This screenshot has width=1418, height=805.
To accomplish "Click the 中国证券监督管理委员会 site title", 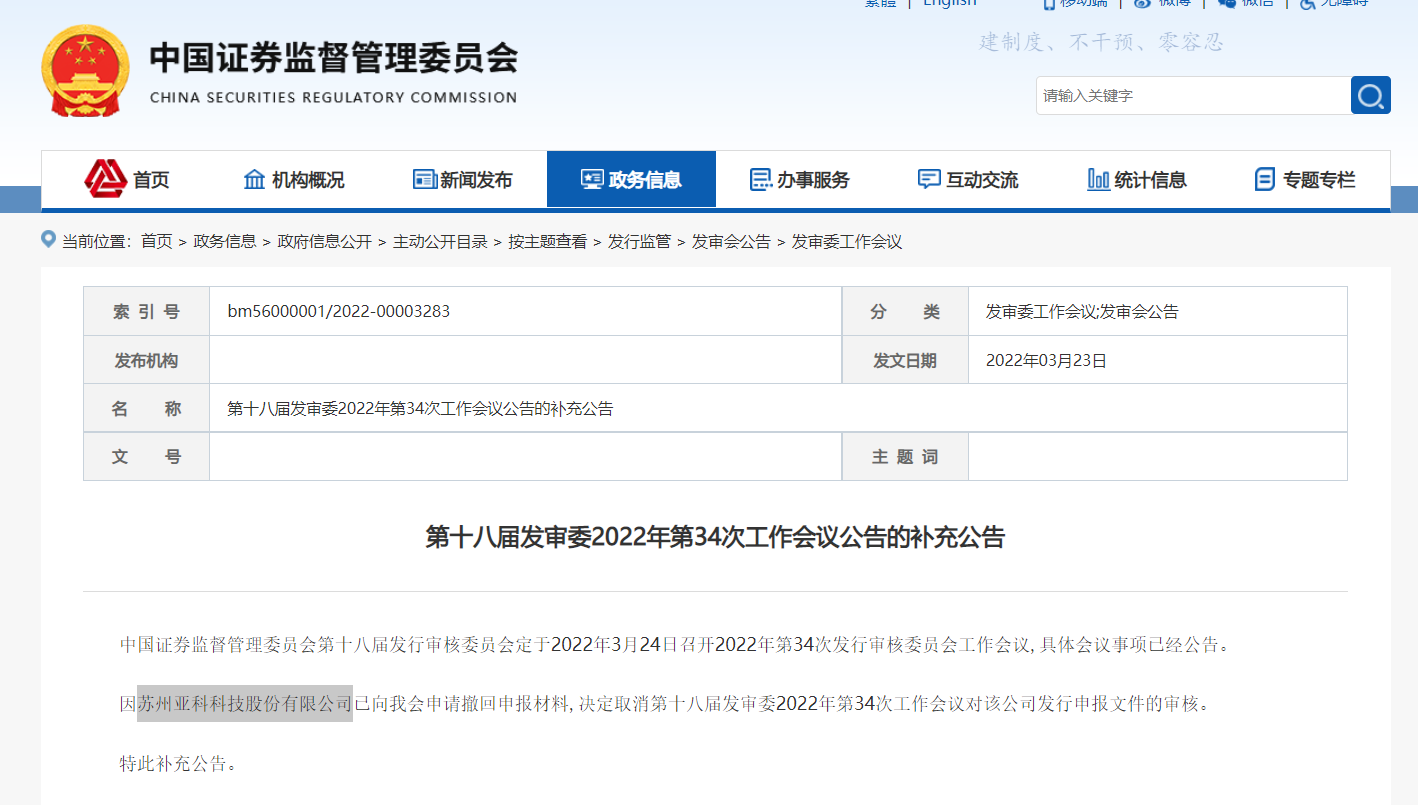I will (x=334, y=57).
